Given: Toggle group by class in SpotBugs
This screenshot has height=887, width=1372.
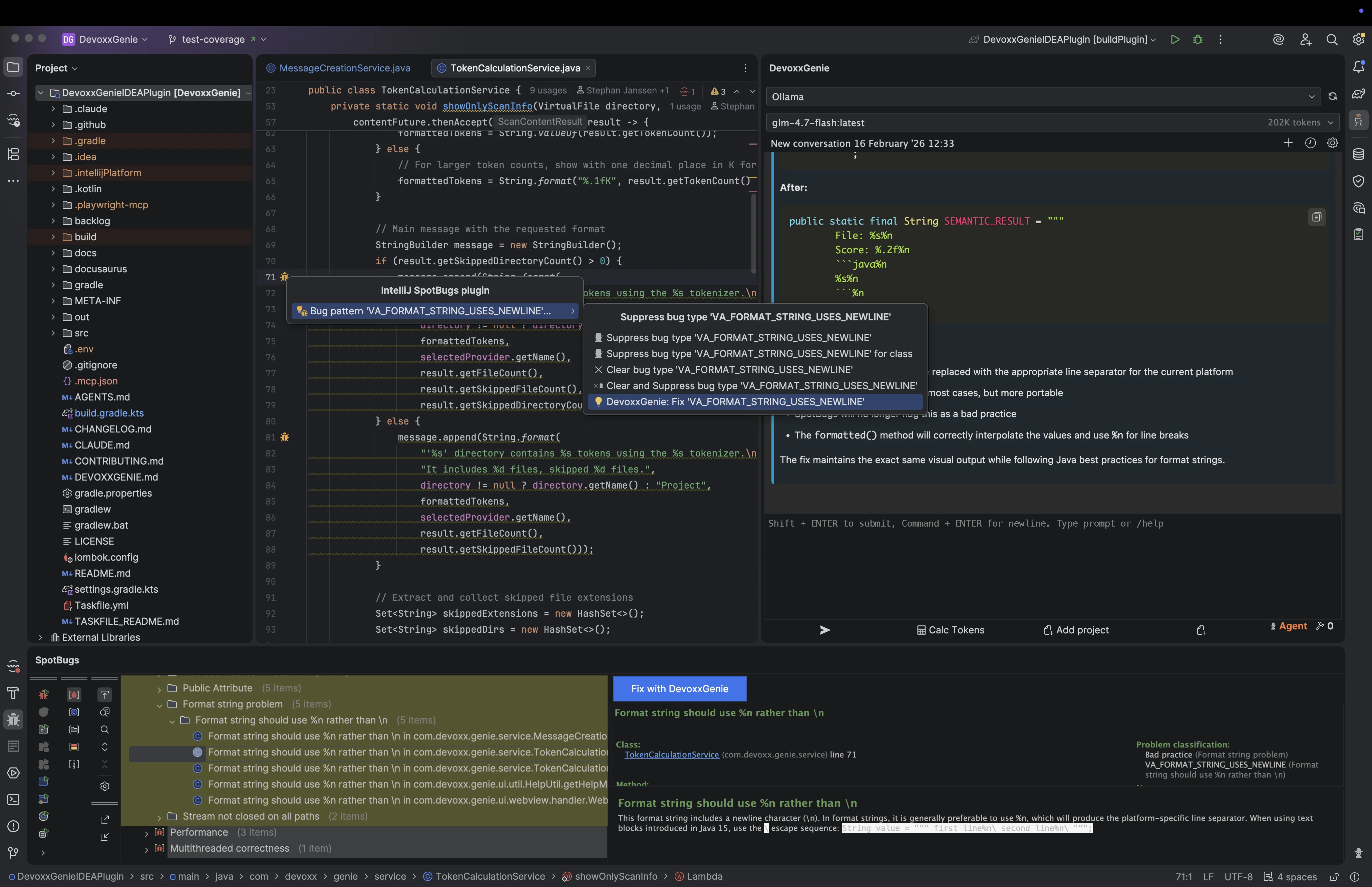Looking at the screenshot, I should (x=74, y=712).
